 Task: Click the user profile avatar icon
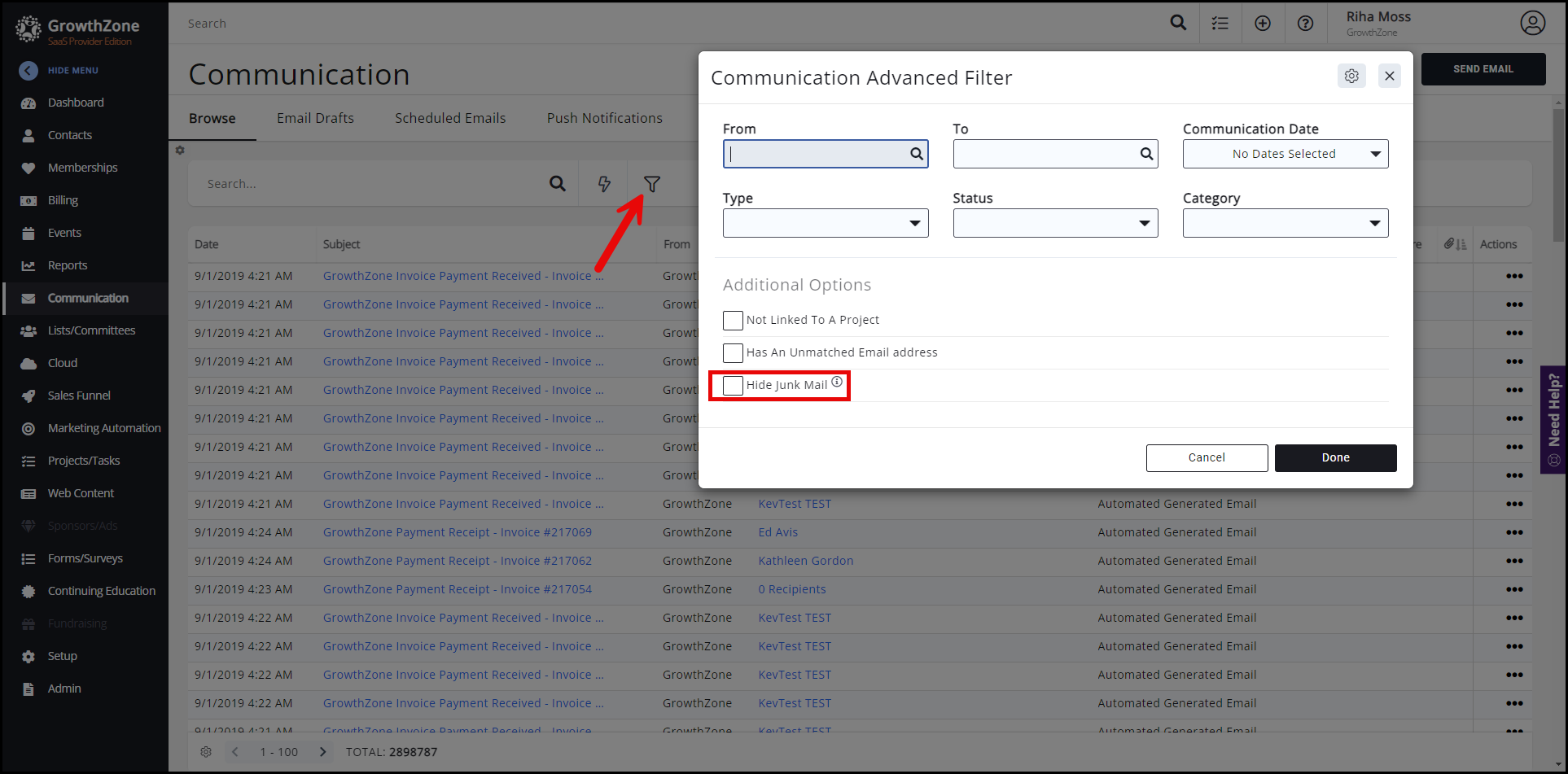(1532, 24)
